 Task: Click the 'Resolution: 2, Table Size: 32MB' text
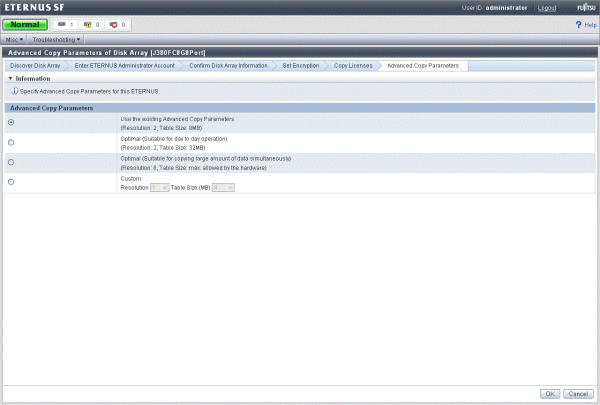tap(163, 148)
